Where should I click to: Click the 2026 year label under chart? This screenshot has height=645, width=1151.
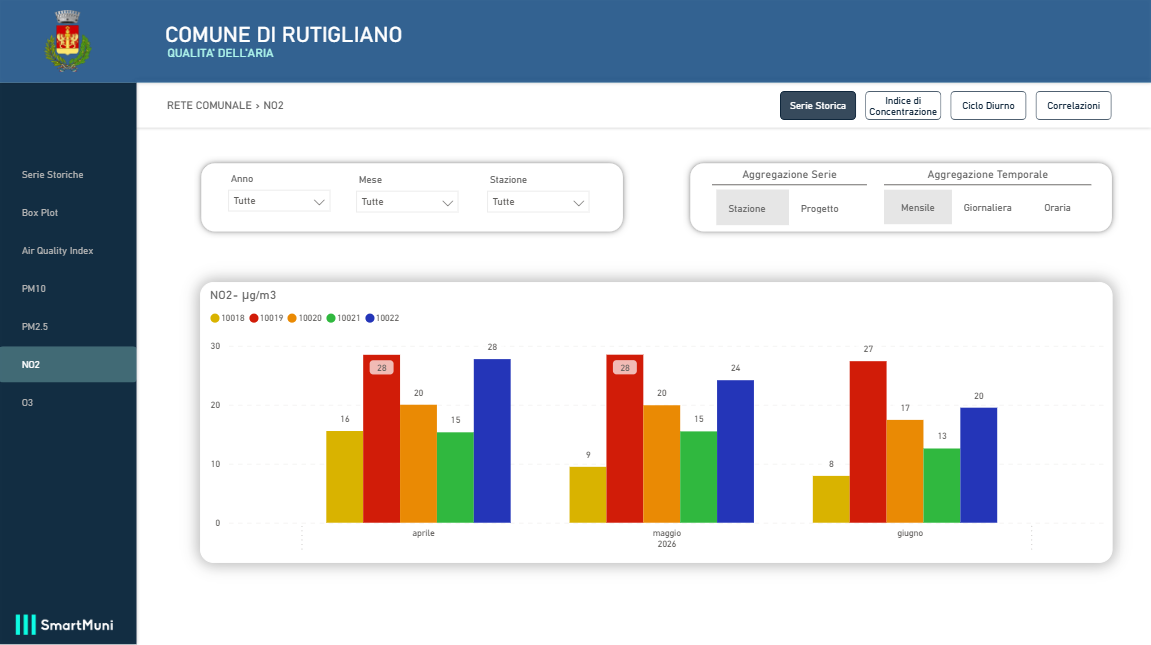667,544
